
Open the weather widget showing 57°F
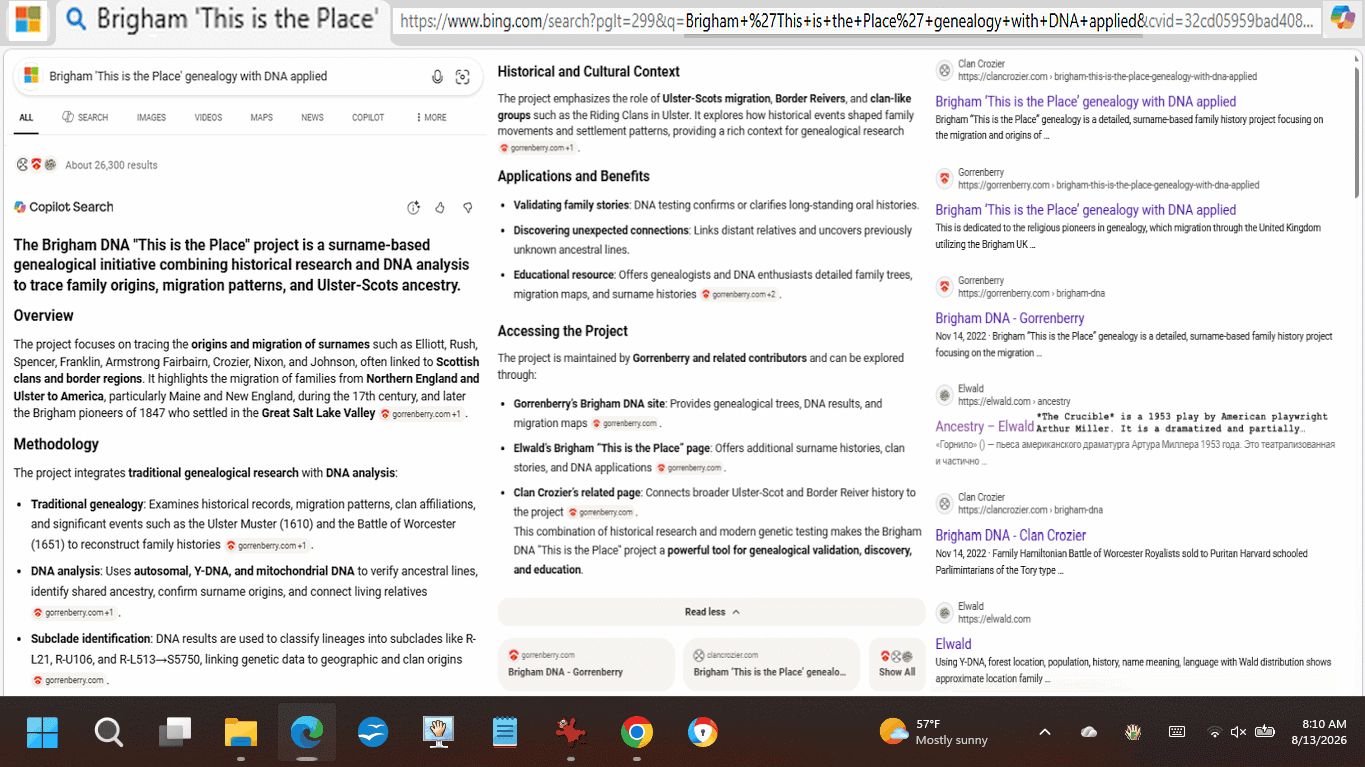coord(933,732)
